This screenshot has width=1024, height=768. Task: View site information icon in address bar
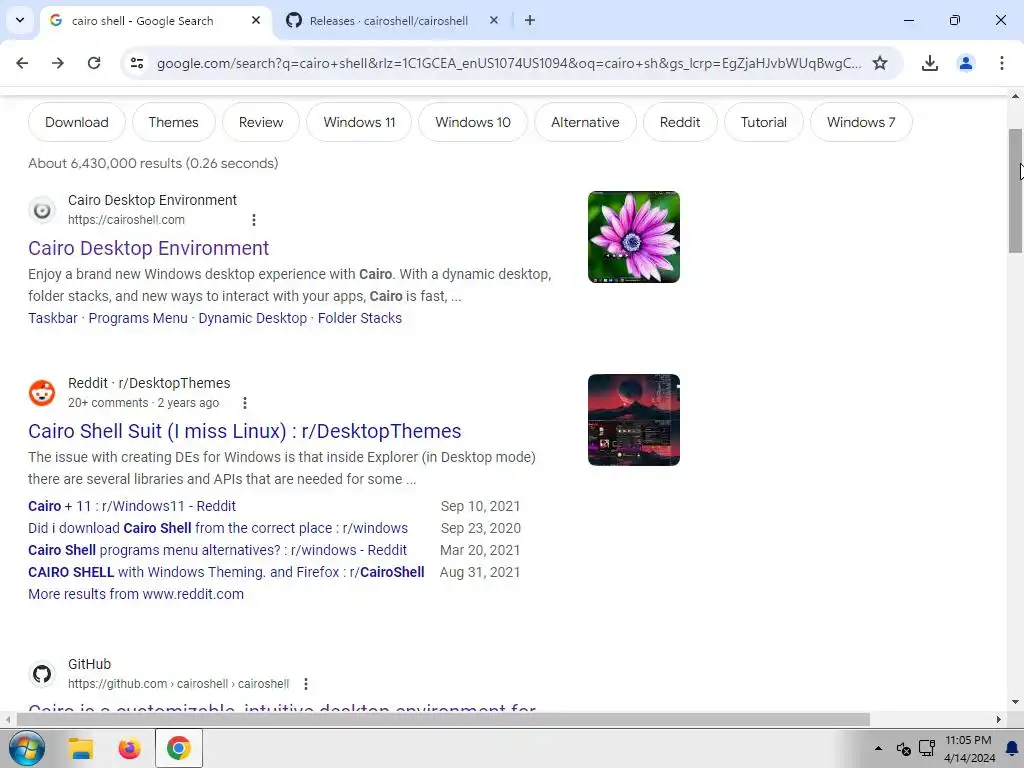coord(136,63)
